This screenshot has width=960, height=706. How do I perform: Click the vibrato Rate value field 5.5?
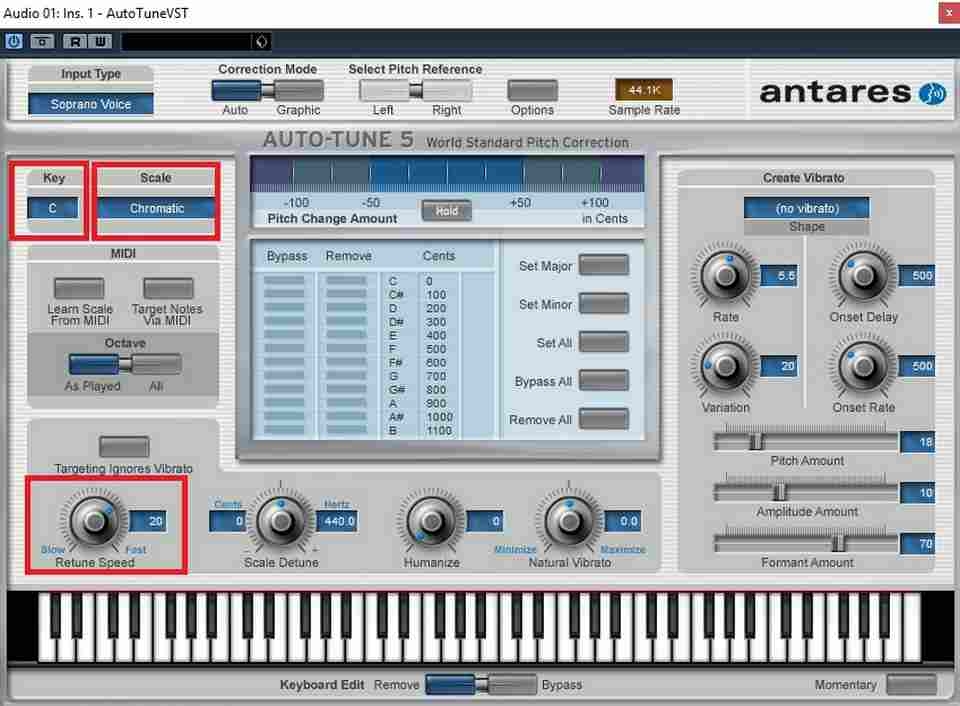[779, 276]
